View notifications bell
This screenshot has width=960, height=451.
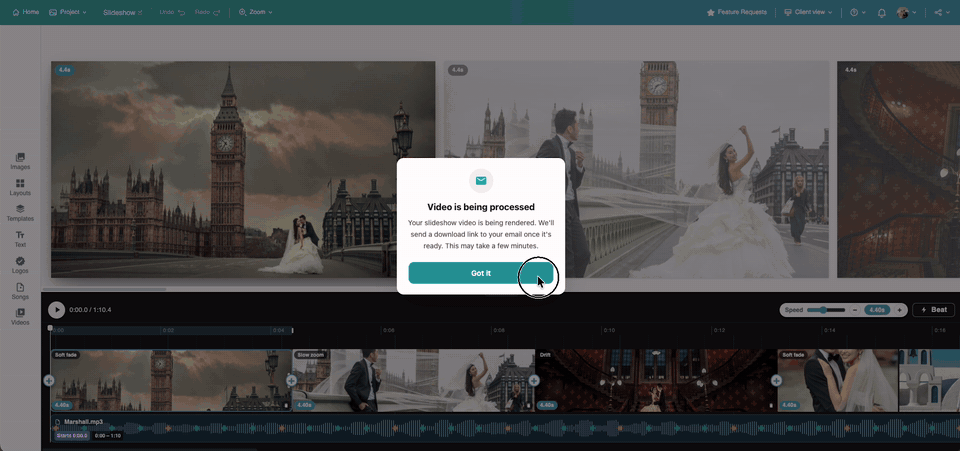(x=882, y=12)
